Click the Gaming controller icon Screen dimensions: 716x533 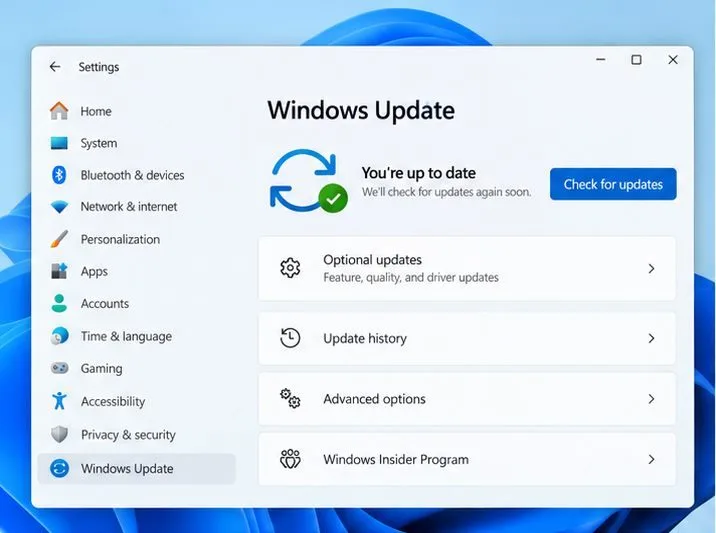tap(59, 368)
